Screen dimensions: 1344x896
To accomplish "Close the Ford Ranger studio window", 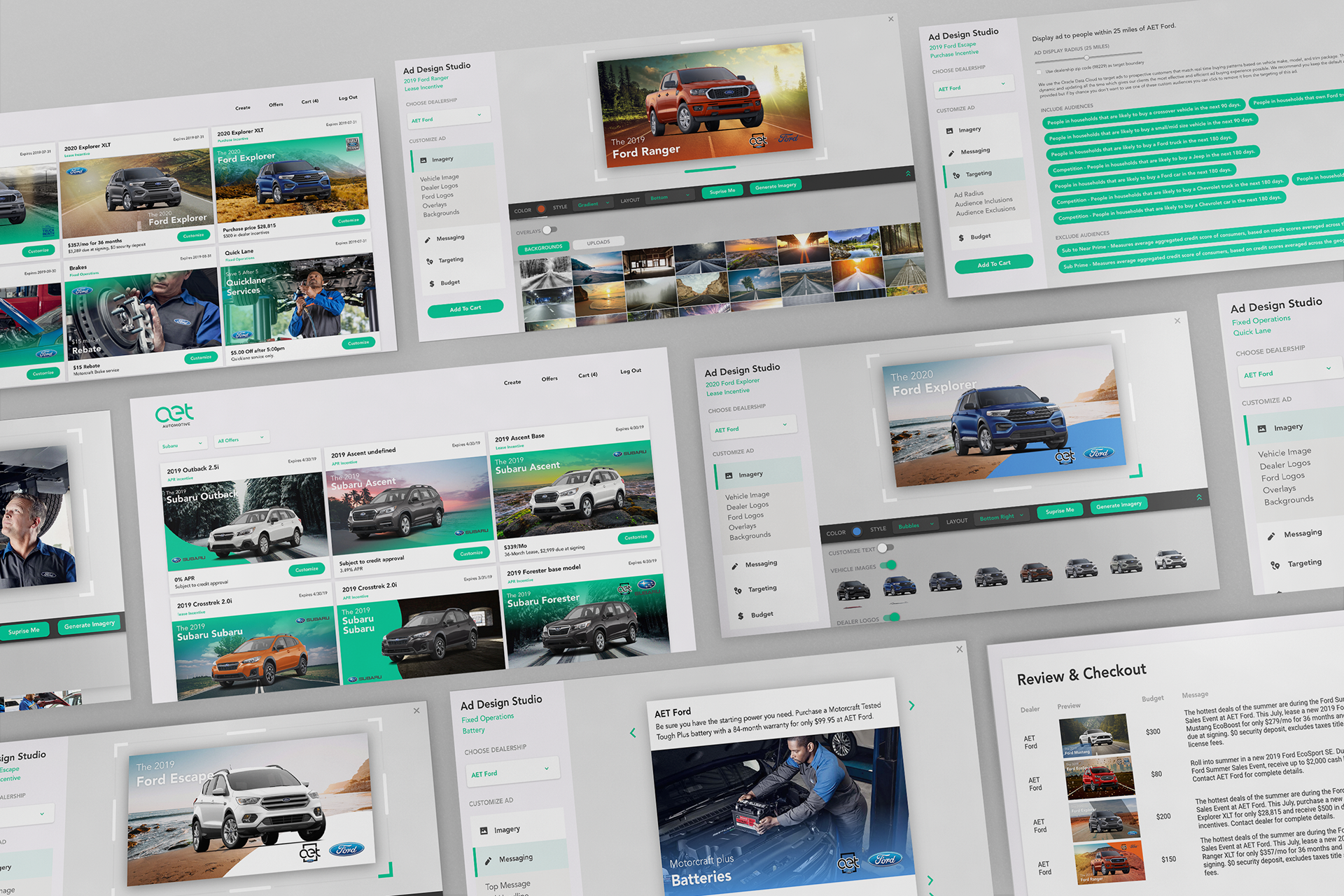I will [x=891, y=19].
